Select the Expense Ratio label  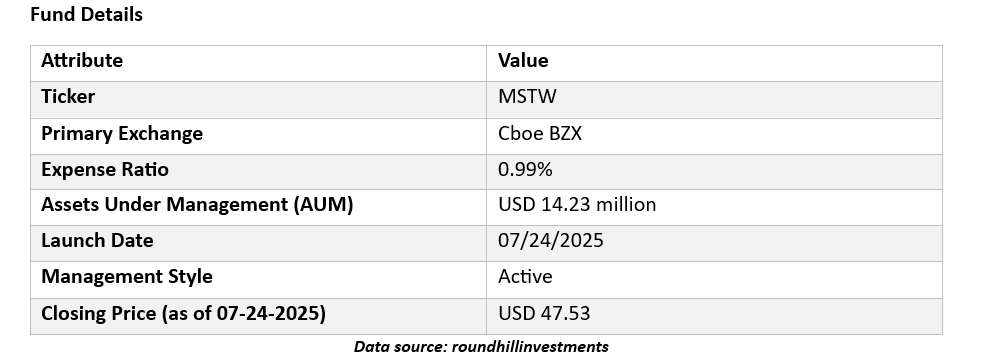coord(105,169)
